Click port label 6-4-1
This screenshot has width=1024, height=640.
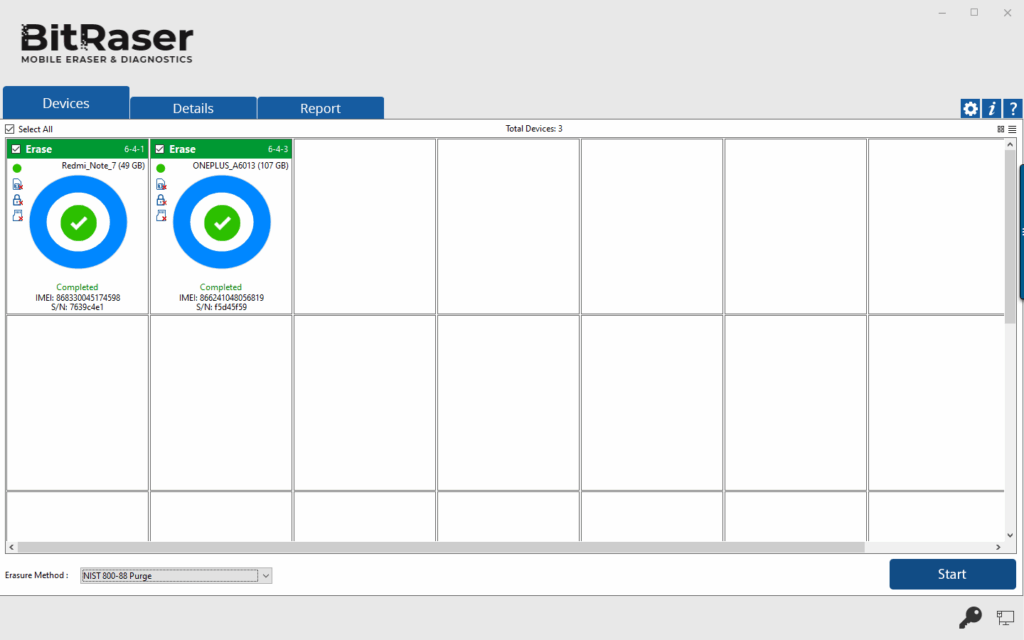pos(135,149)
